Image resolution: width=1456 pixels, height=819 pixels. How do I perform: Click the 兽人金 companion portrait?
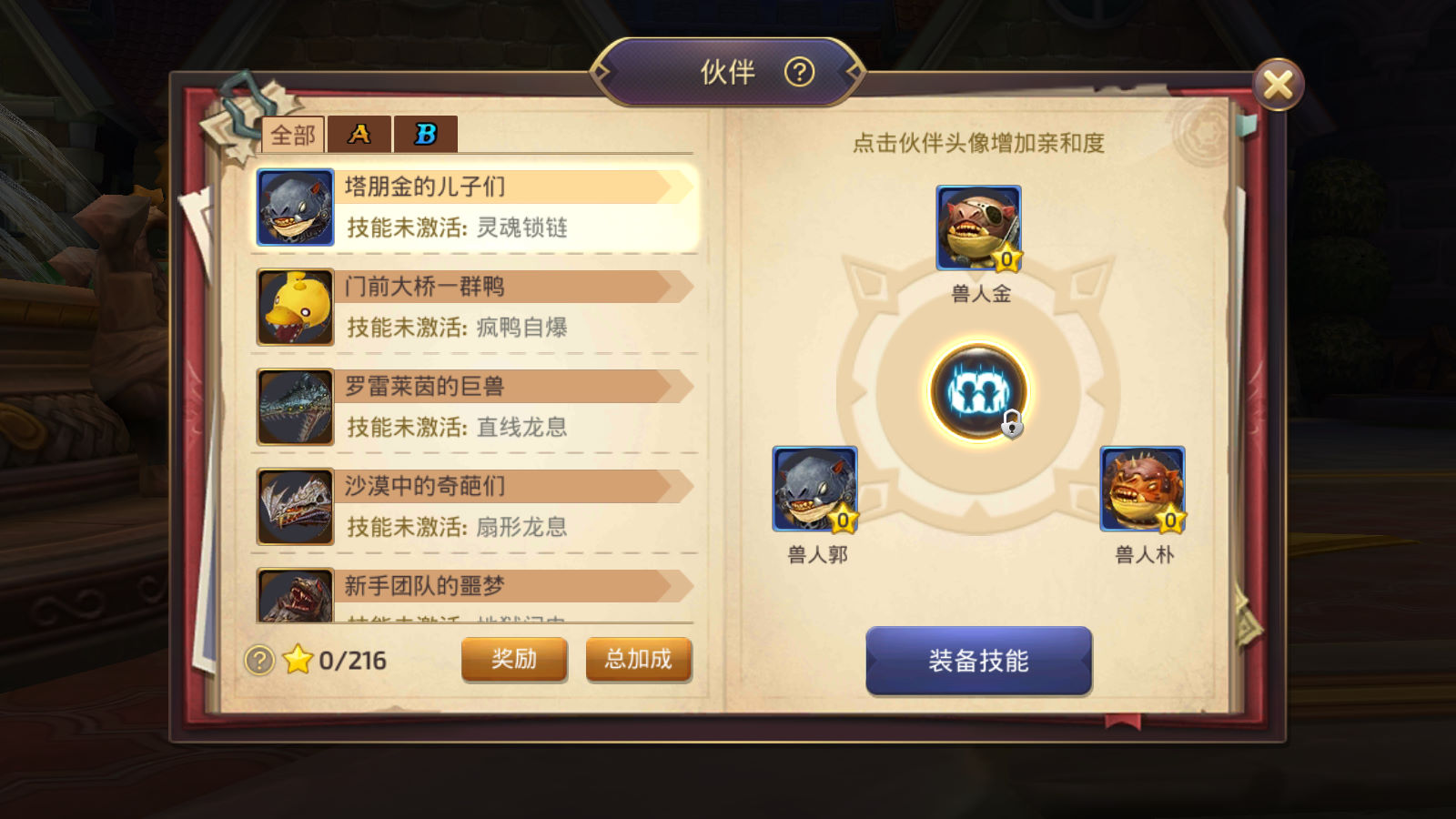pos(978,227)
